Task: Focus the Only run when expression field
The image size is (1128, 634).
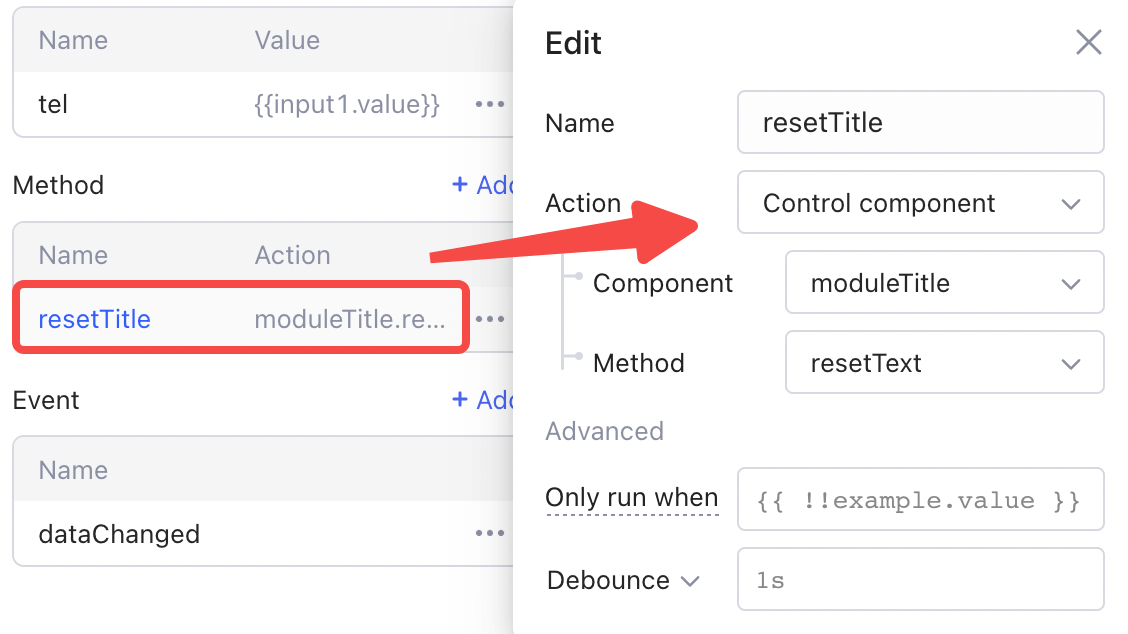Action: click(920, 500)
